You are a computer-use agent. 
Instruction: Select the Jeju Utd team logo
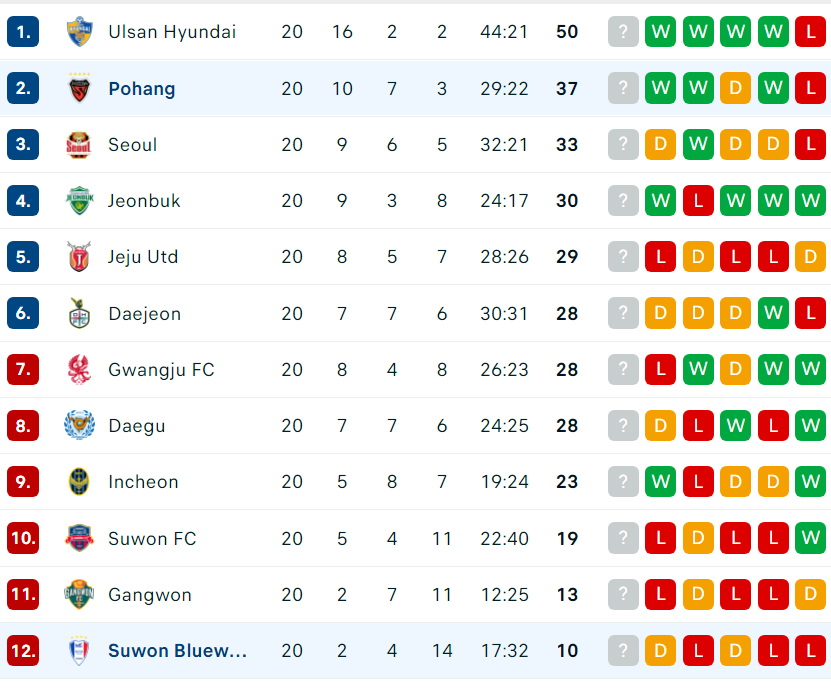click(x=79, y=256)
